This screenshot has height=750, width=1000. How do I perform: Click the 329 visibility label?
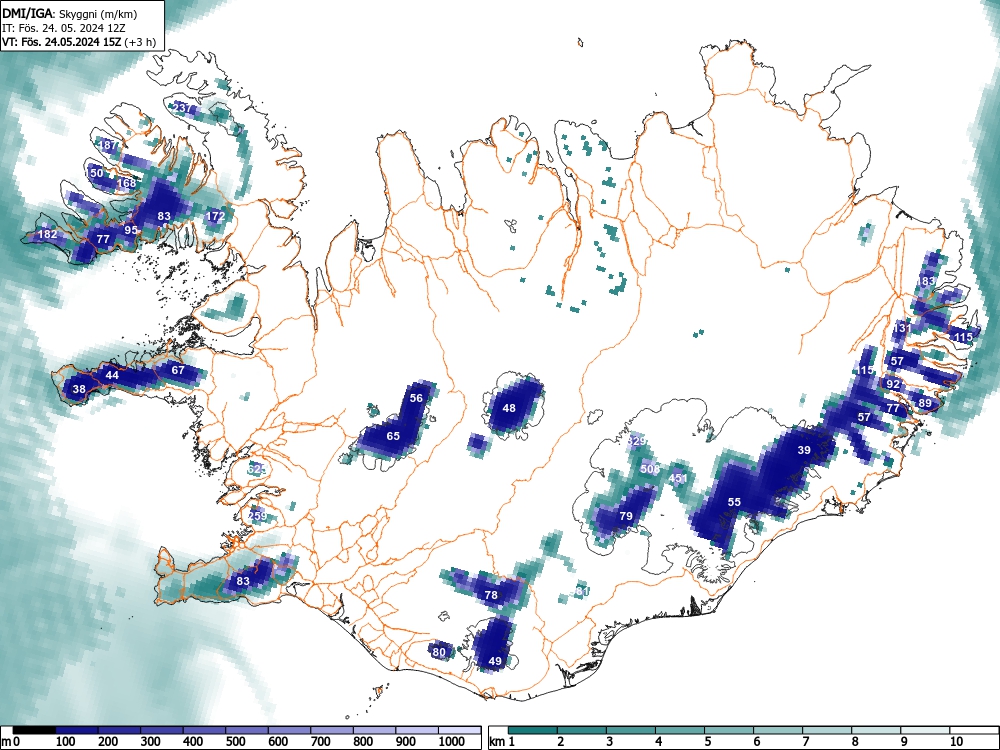point(637,441)
